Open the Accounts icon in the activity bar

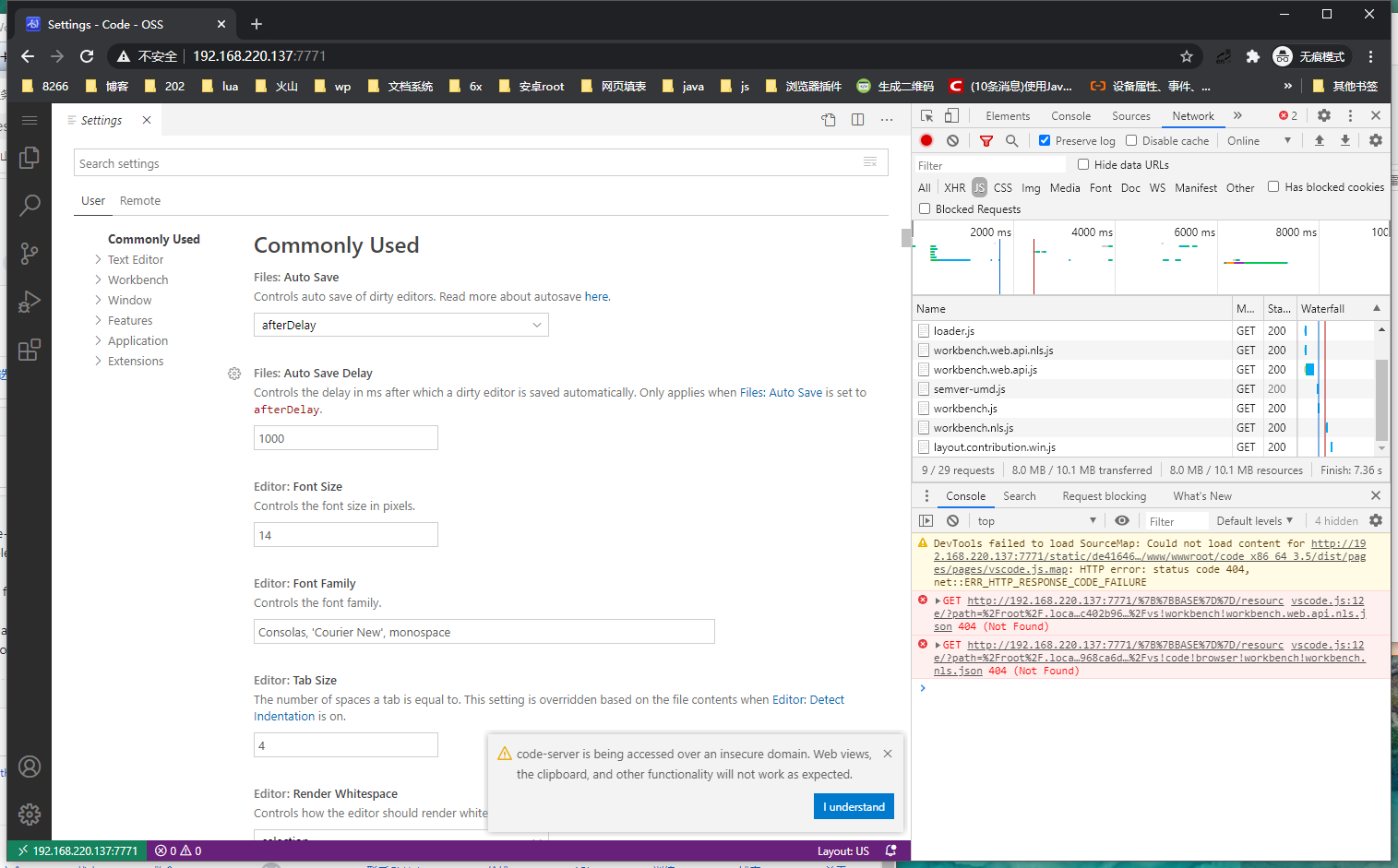click(x=30, y=767)
